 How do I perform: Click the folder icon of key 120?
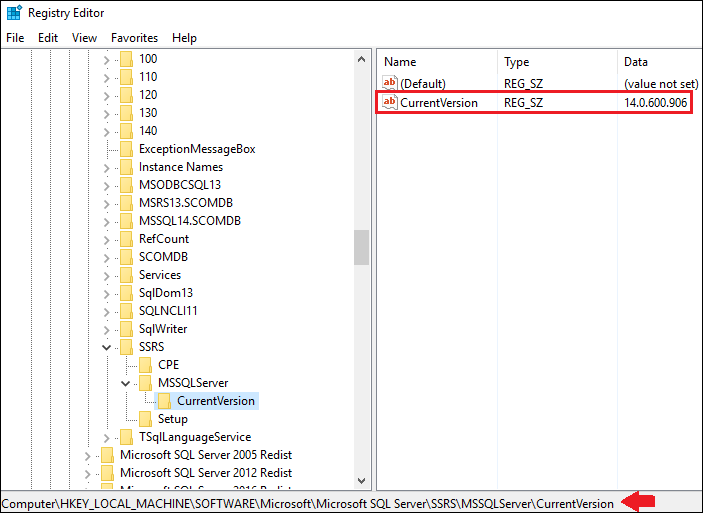point(126,95)
